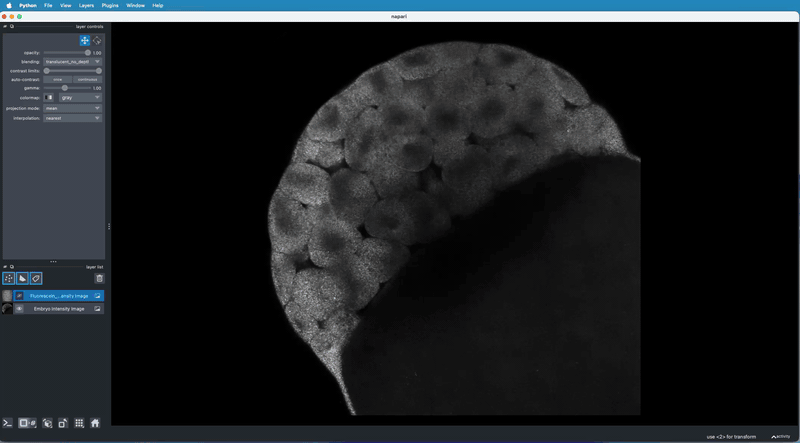Click image type icon on Embryo layer

pos(97,309)
